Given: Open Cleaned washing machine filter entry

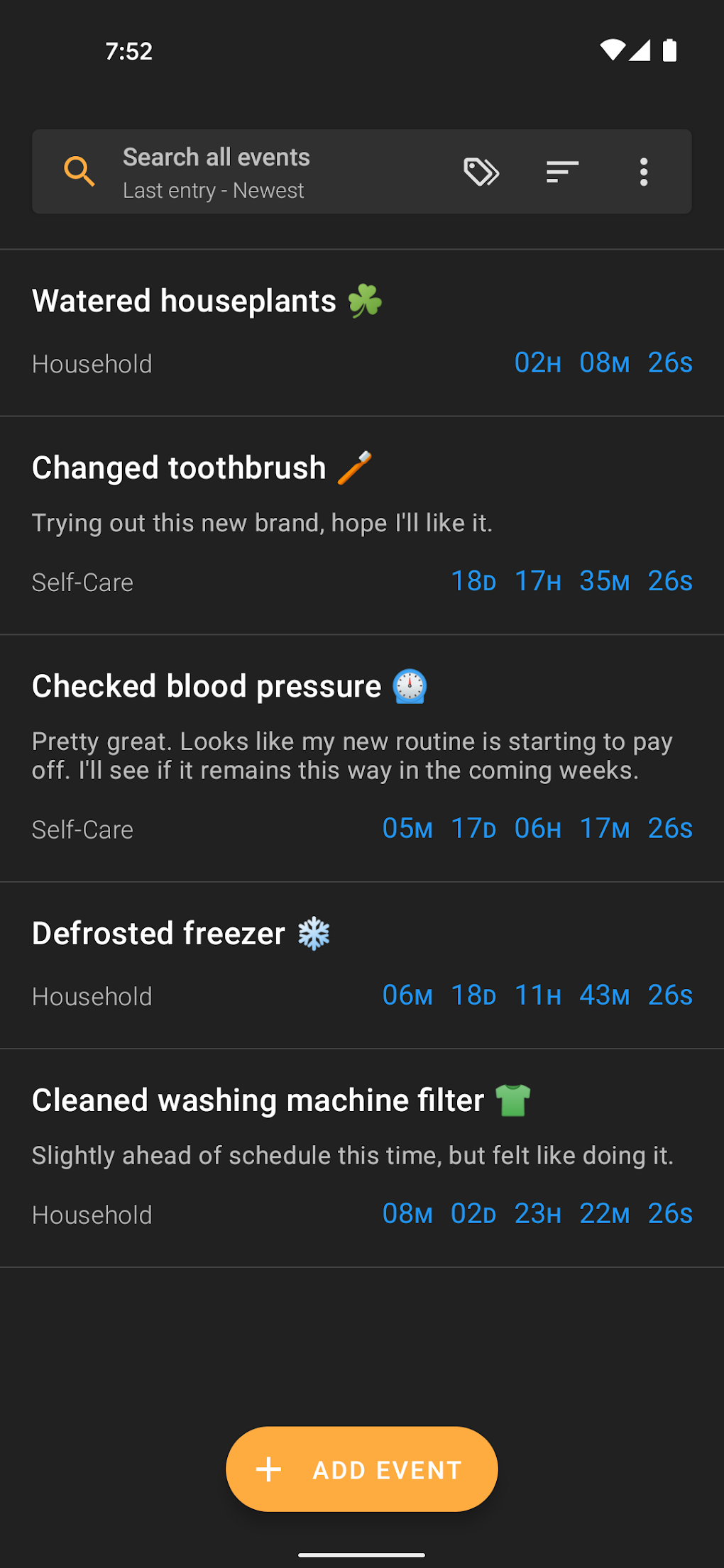Looking at the screenshot, I should 258,1100.
